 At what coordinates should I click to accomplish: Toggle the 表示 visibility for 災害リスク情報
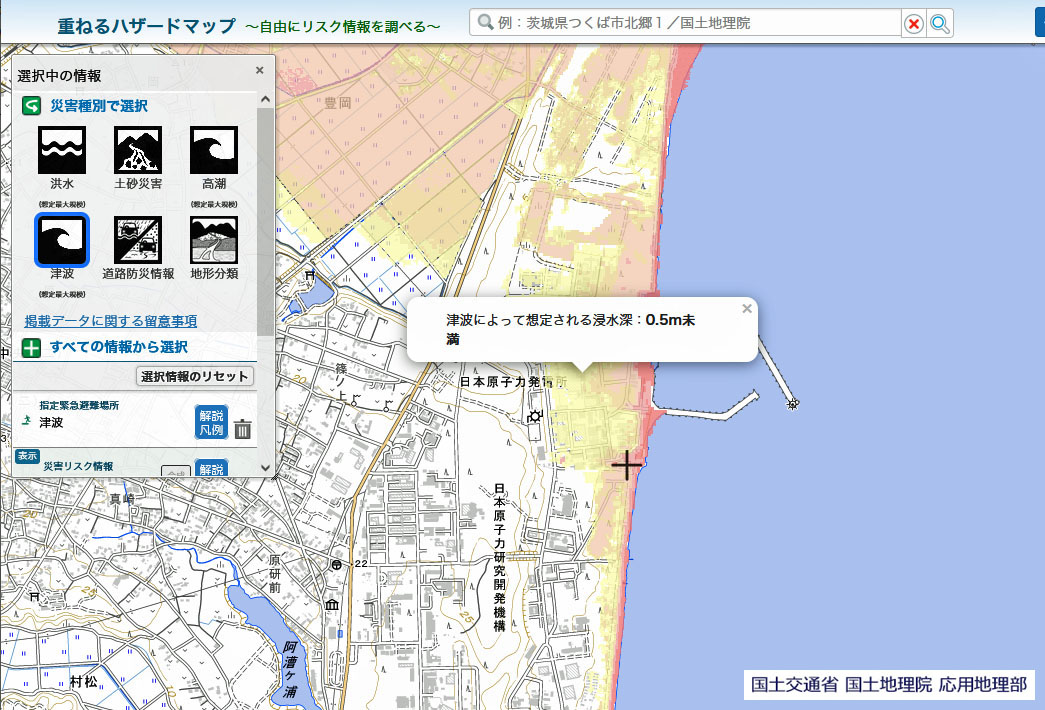tap(27, 456)
